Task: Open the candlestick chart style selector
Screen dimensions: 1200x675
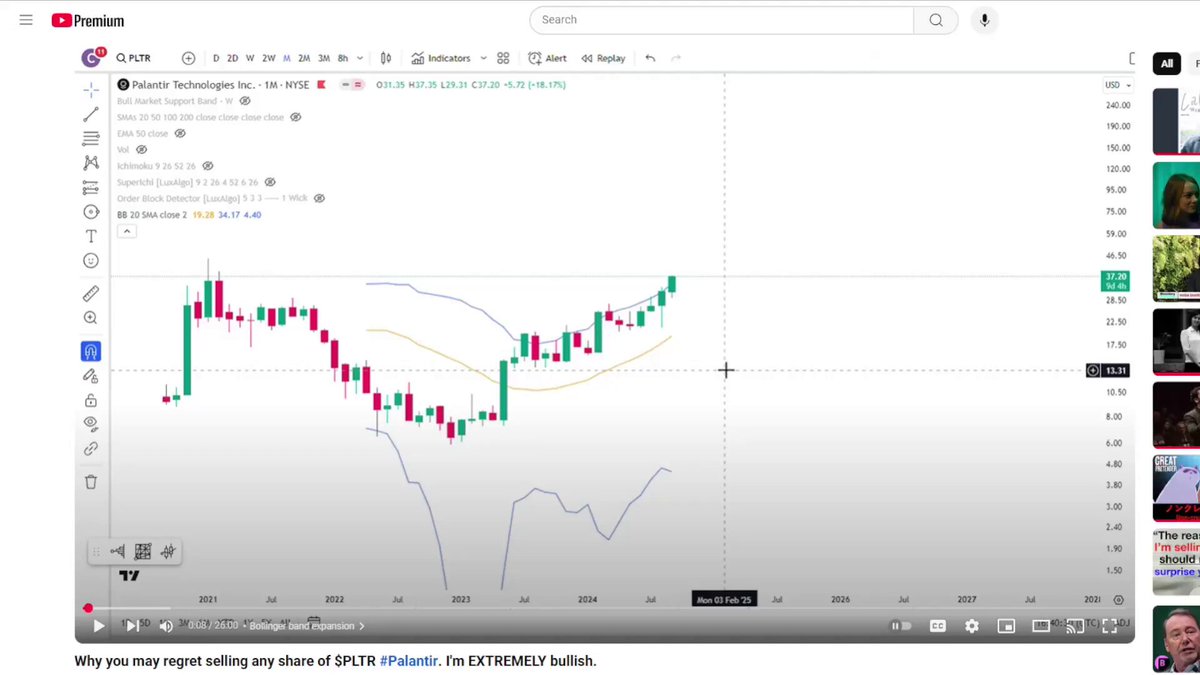Action: tap(386, 58)
